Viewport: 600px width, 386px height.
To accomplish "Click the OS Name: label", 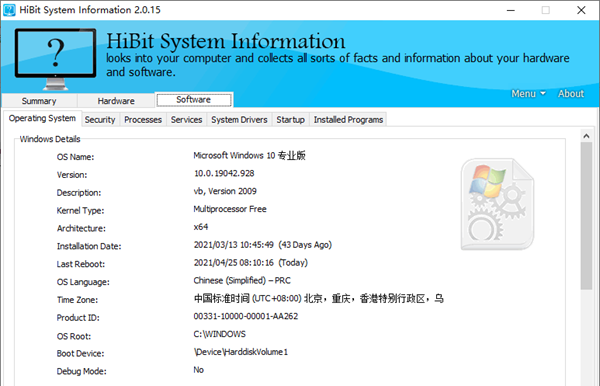I will point(75,157).
